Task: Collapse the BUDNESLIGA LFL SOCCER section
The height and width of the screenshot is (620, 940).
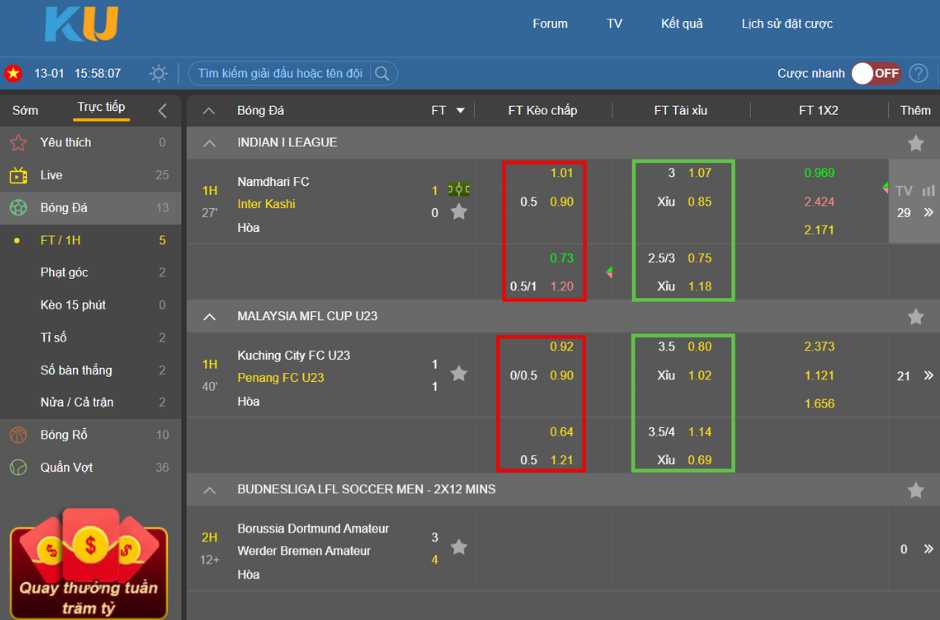Action: click(x=209, y=490)
